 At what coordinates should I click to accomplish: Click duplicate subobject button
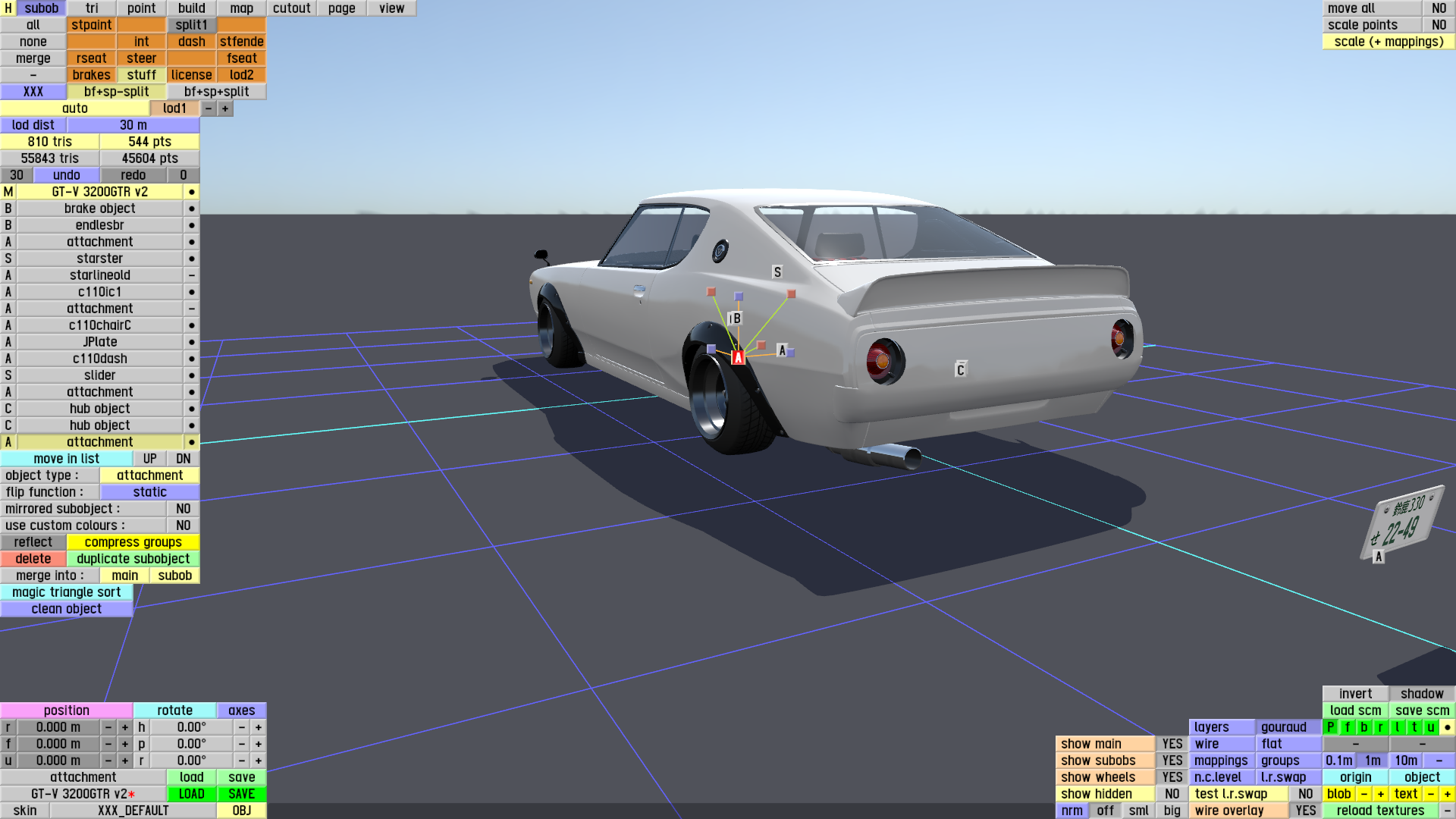(133, 559)
